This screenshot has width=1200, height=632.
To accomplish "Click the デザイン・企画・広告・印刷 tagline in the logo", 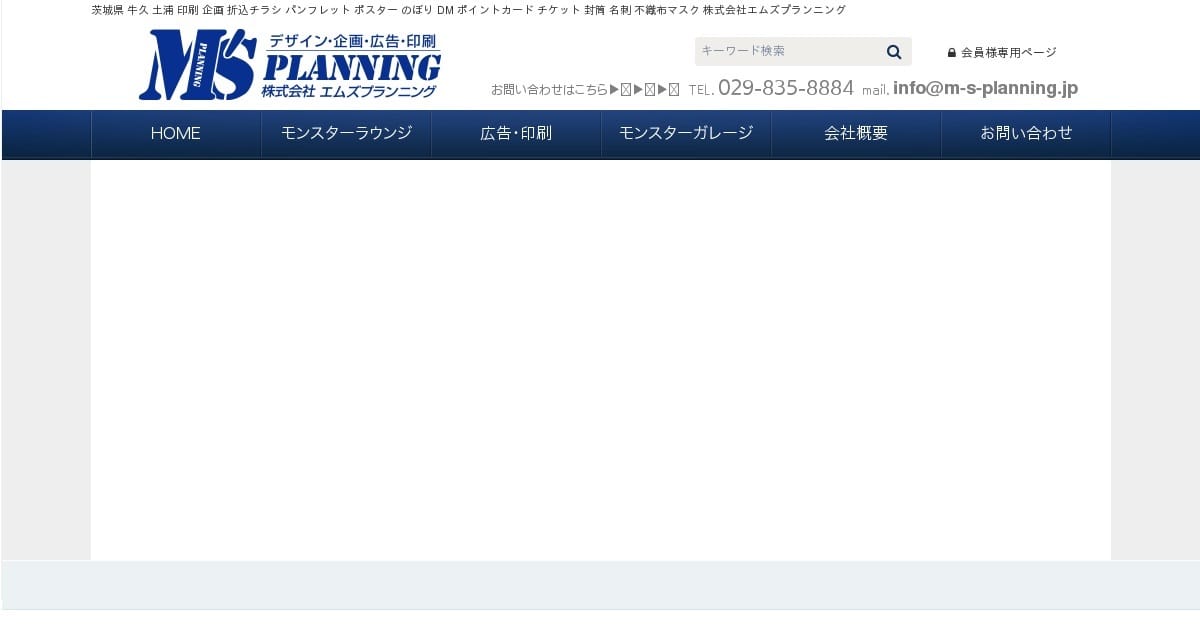I will [x=353, y=42].
